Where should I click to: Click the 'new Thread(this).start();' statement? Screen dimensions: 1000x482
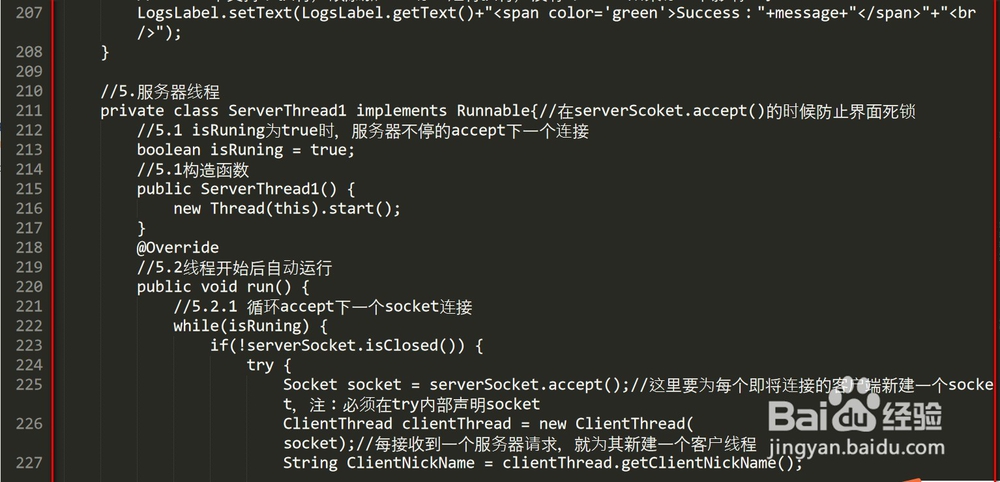[287, 208]
